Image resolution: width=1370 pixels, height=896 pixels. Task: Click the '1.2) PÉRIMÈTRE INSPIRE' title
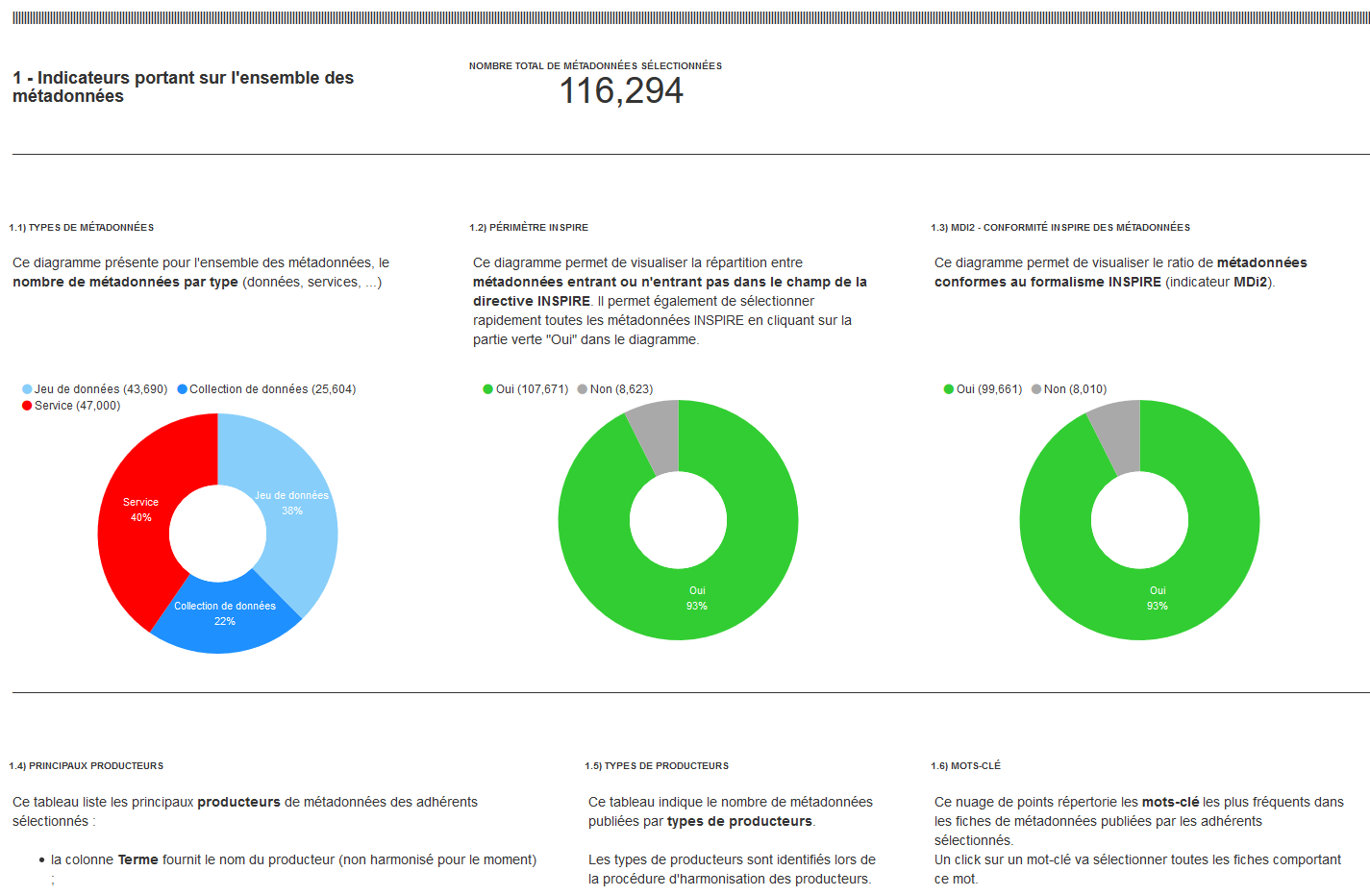pos(529,228)
